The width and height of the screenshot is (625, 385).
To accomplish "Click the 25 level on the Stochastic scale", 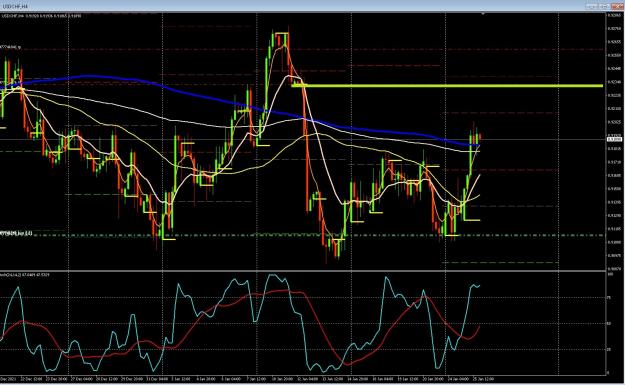I will pyautogui.click(x=609, y=350).
